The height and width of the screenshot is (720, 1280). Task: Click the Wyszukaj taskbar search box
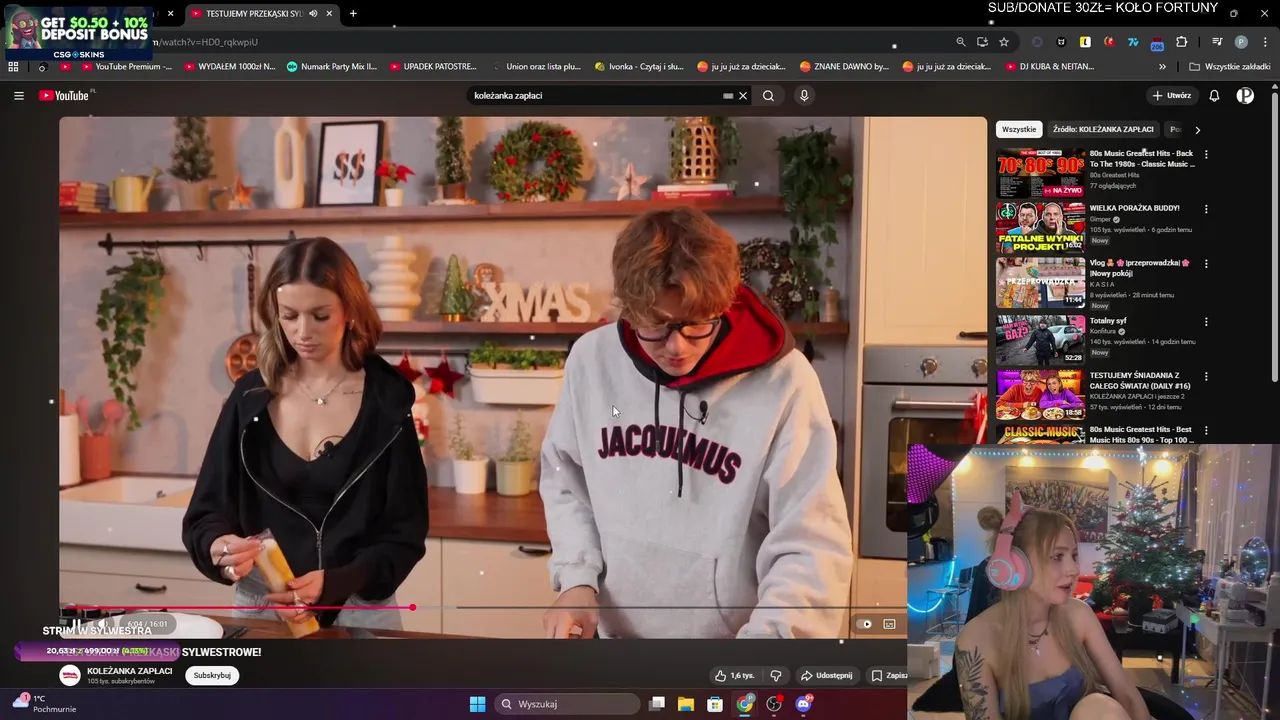567,704
